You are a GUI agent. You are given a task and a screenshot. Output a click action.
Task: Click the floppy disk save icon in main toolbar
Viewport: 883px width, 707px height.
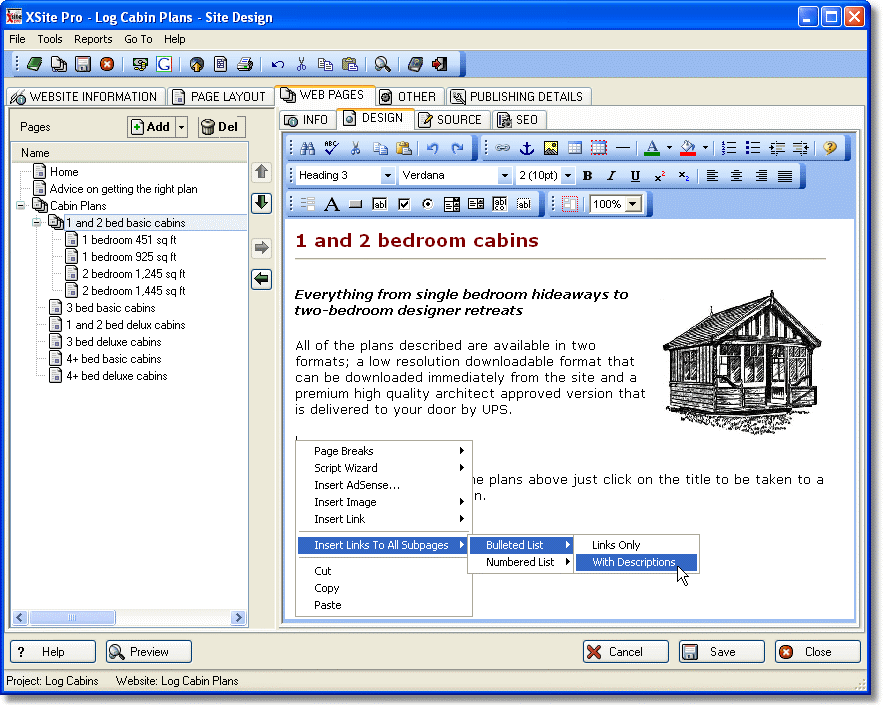pyautogui.click(x=83, y=64)
